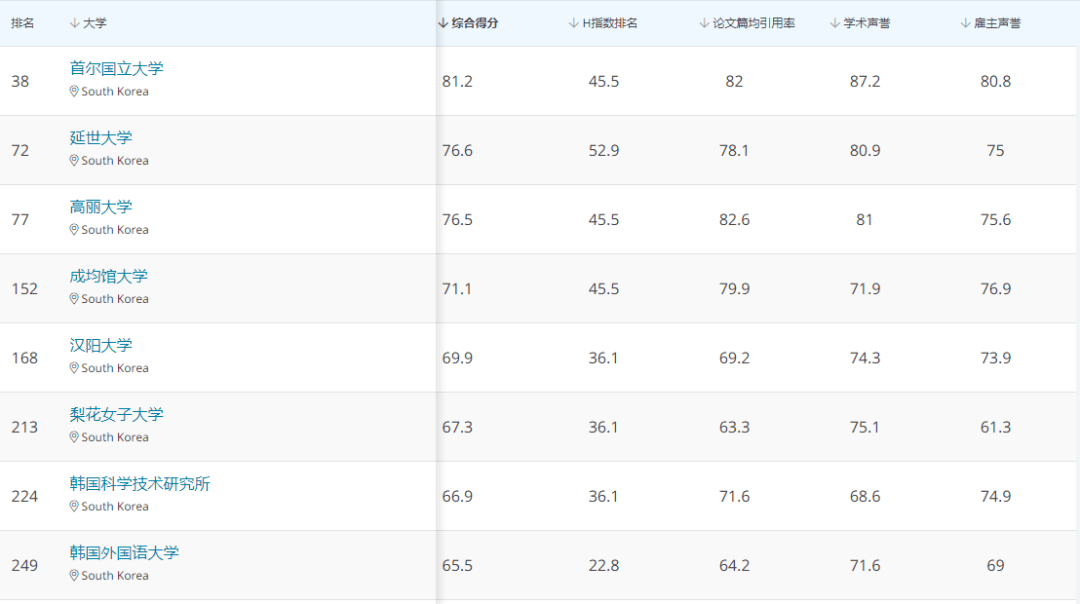Click the location pin icon on 成均馆大学 row
Screen dimensions: 1080x604
pos(73,298)
